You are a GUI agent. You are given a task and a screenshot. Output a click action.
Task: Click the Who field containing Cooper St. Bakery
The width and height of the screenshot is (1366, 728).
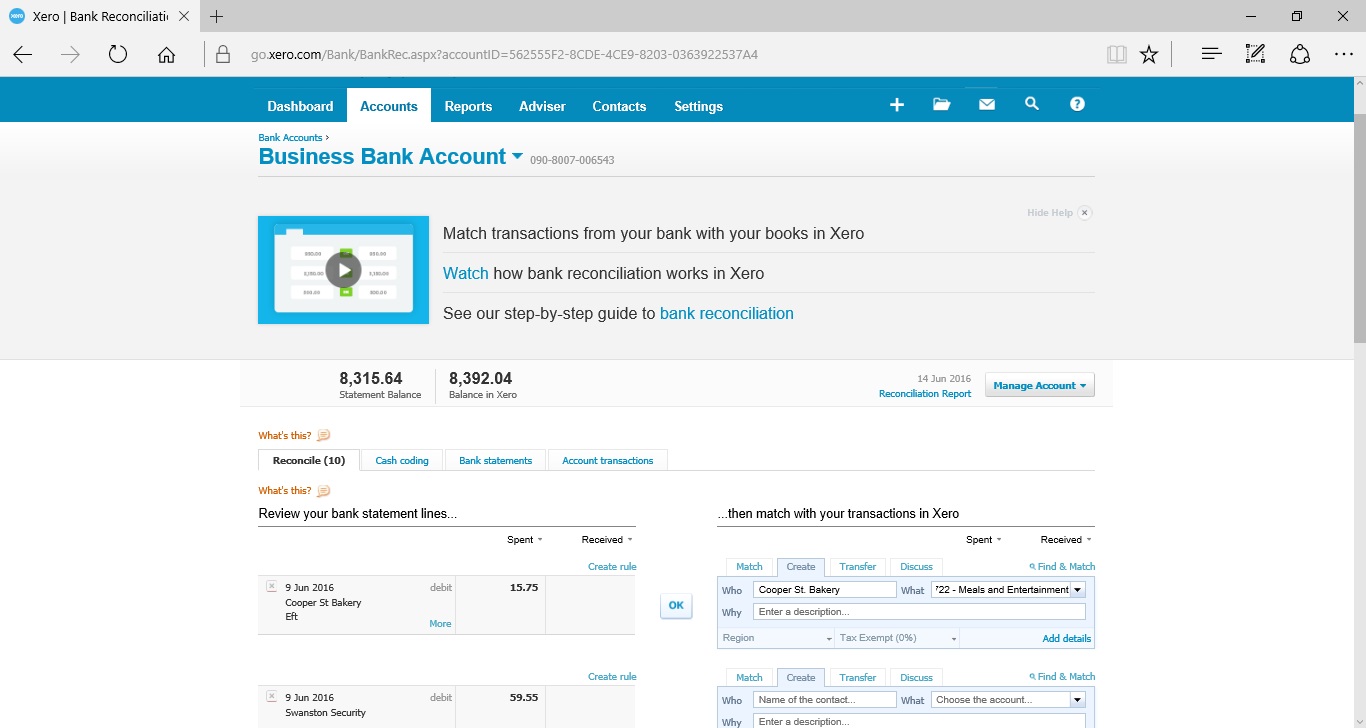825,590
